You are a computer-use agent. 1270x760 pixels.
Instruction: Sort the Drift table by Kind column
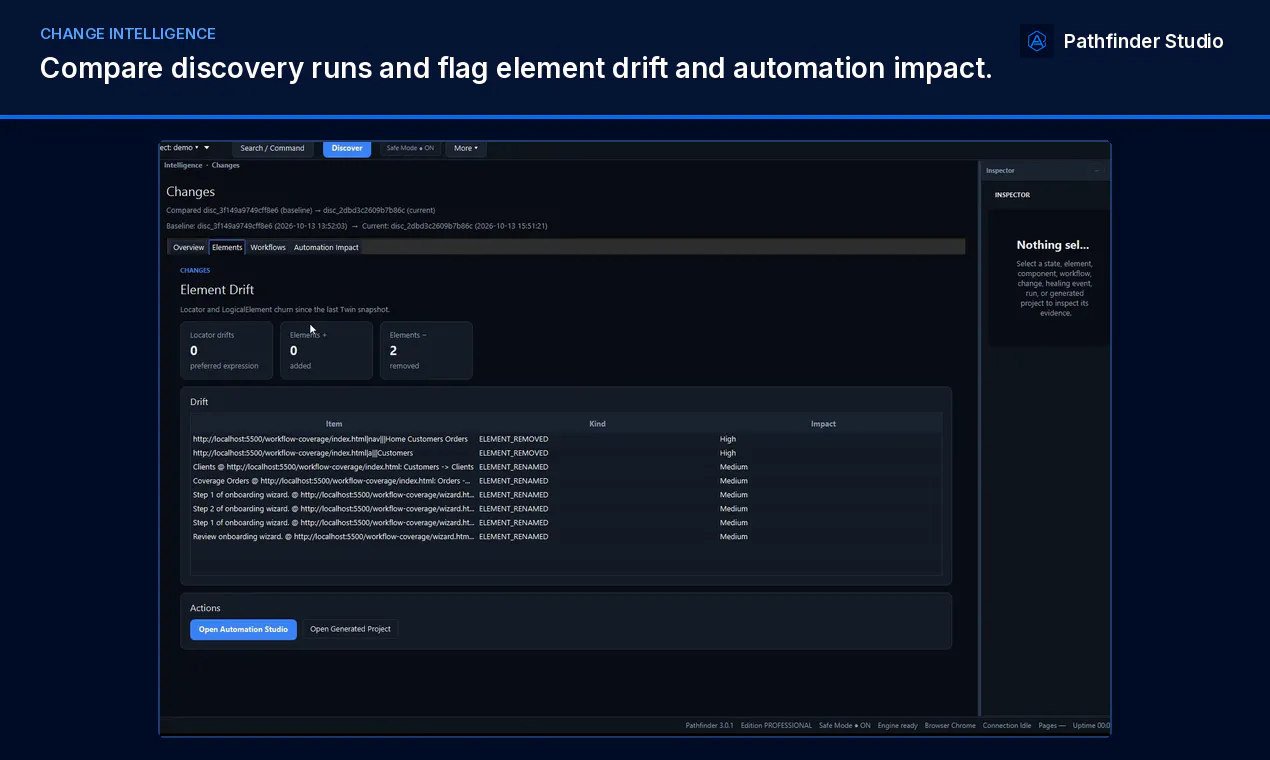pos(597,424)
